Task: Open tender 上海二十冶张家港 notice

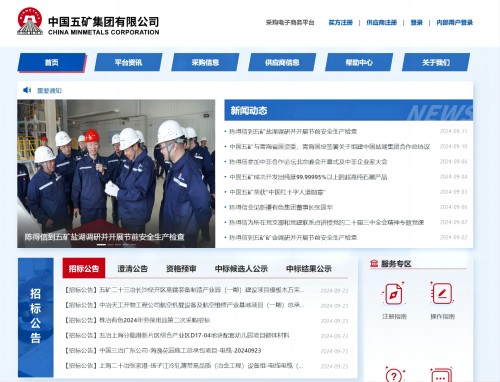Action: click(x=184, y=366)
